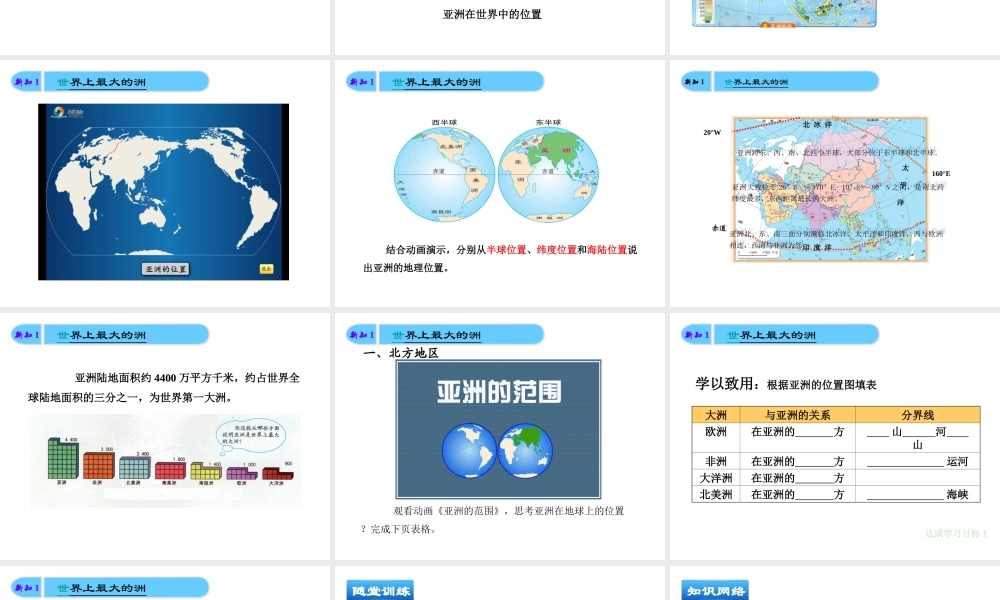Click the left globe in 亚洲的范围 animation
This screenshot has height=600, width=1000.
click(468, 451)
